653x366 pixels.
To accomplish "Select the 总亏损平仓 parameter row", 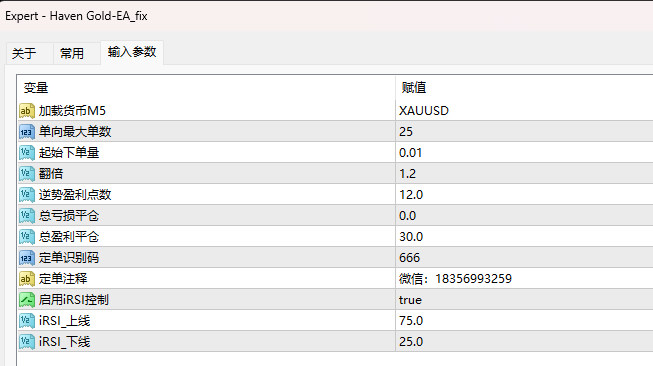I will [335, 216].
